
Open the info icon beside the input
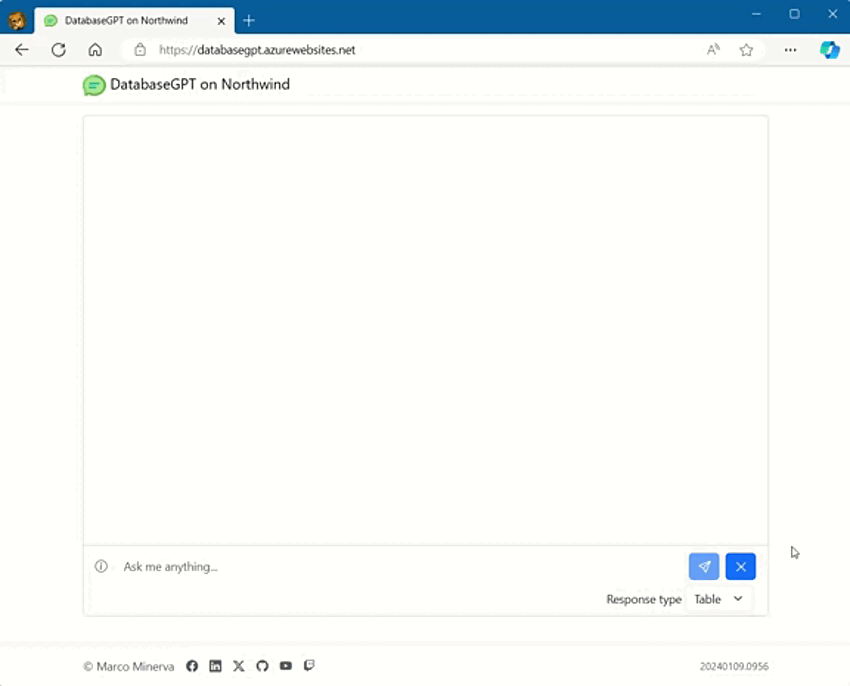pos(101,566)
